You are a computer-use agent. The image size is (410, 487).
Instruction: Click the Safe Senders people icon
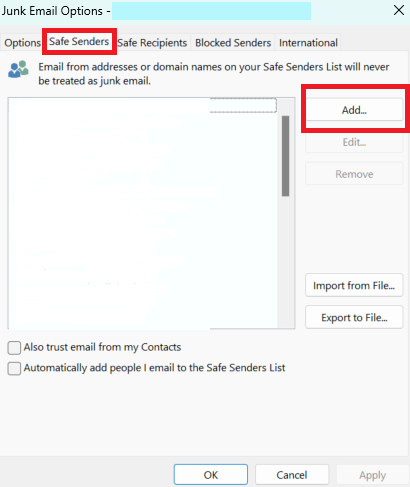pyautogui.click(x=18, y=69)
